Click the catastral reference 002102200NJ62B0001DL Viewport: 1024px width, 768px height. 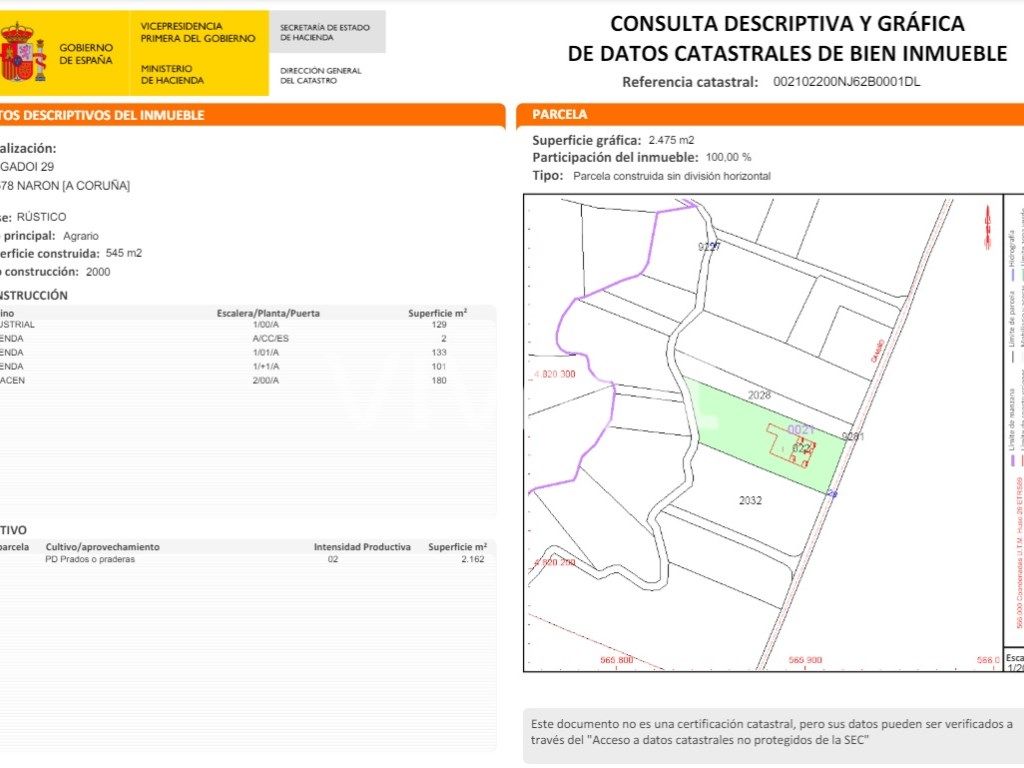pos(847,82)
